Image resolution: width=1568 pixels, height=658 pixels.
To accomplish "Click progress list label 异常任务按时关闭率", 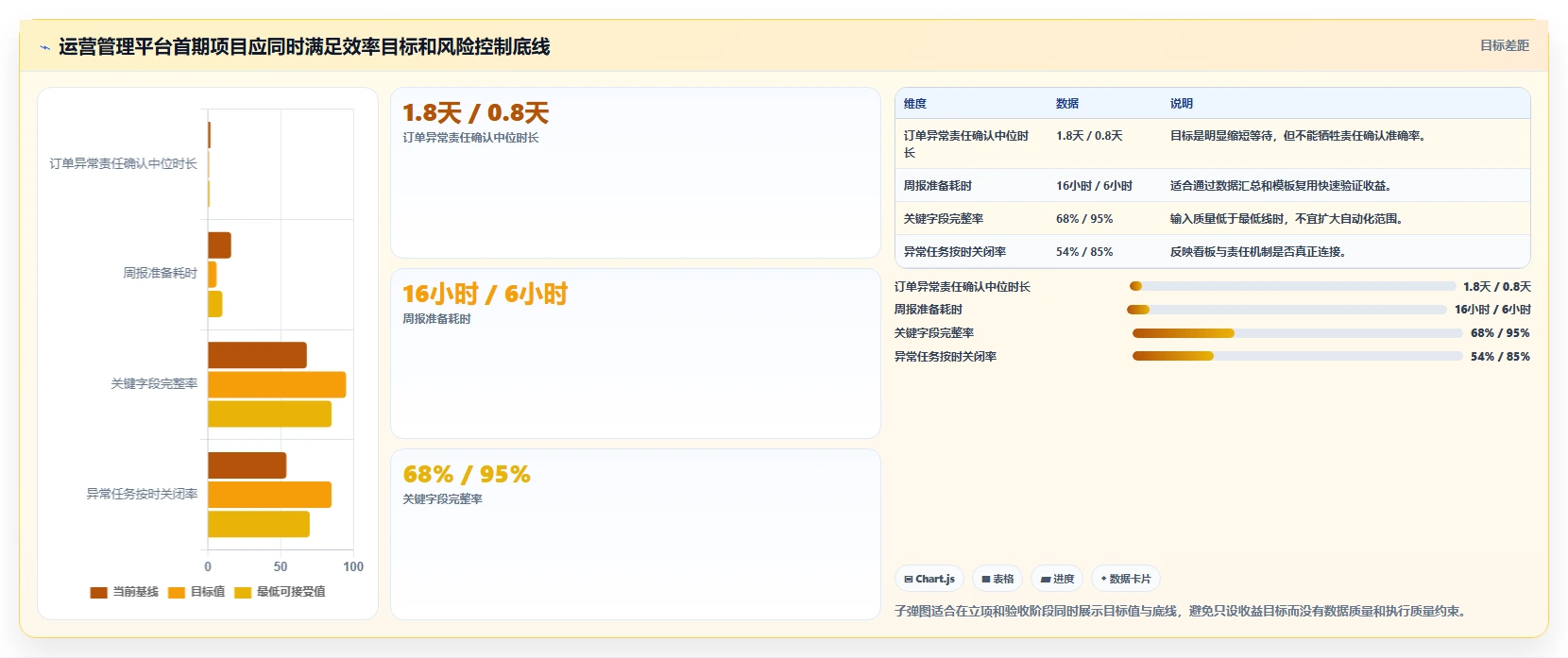I will (946, 357).
